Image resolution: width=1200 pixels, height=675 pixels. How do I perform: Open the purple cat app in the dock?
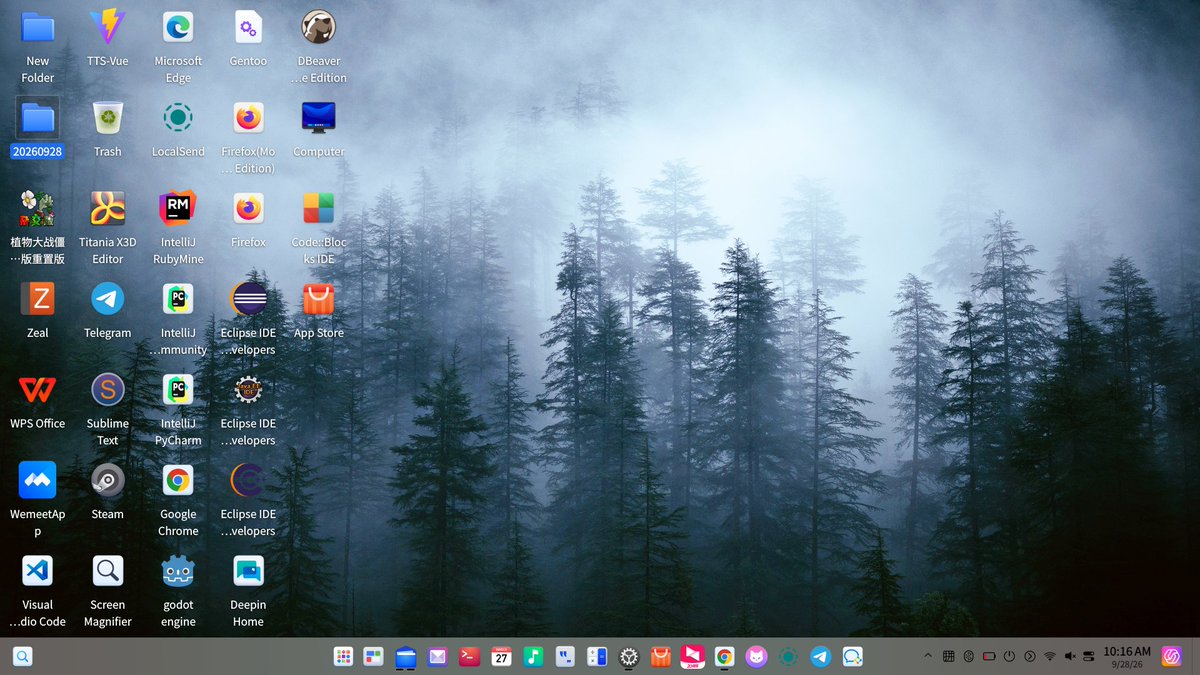(x=756, y=657)
